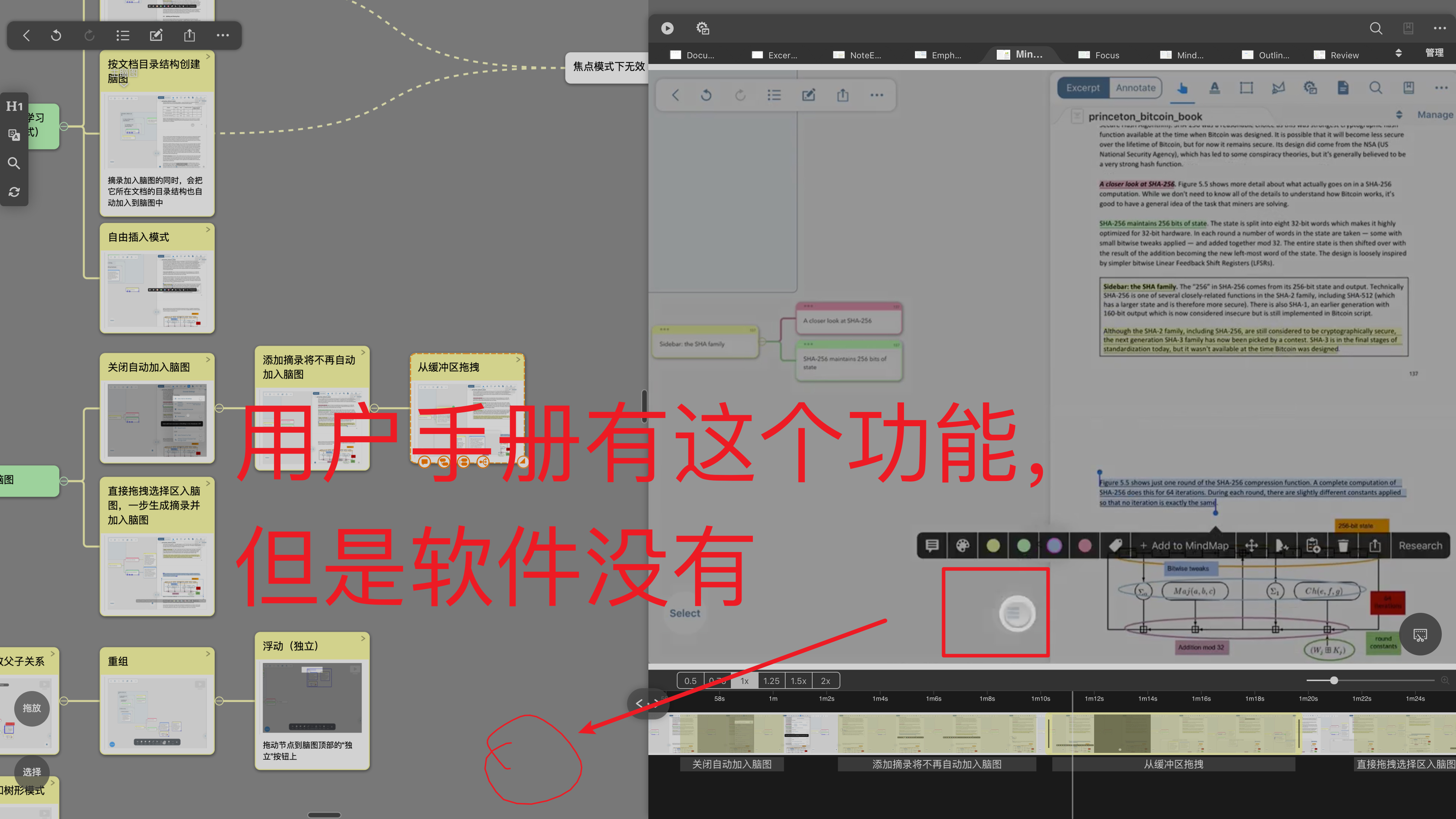Zoom in the timeline with magnifier icon

point(1445,680)
